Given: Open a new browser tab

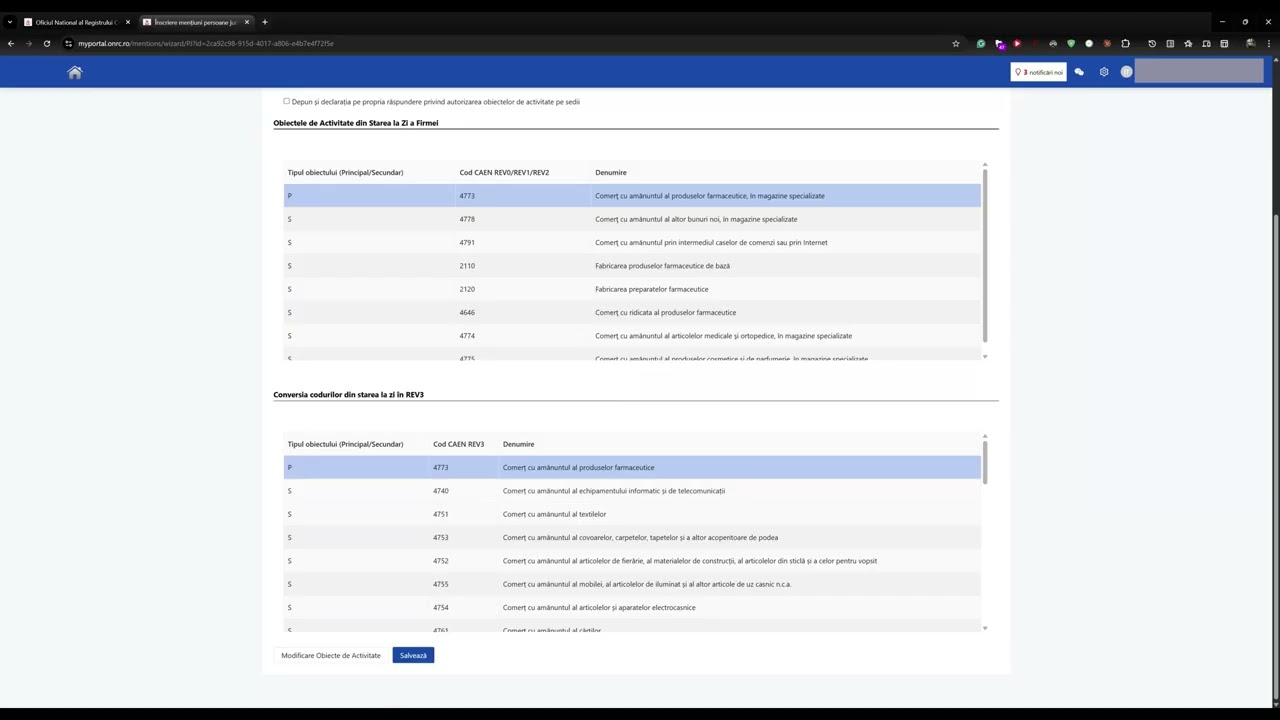Looking at the screenshot, I should [x=265, y=22].
